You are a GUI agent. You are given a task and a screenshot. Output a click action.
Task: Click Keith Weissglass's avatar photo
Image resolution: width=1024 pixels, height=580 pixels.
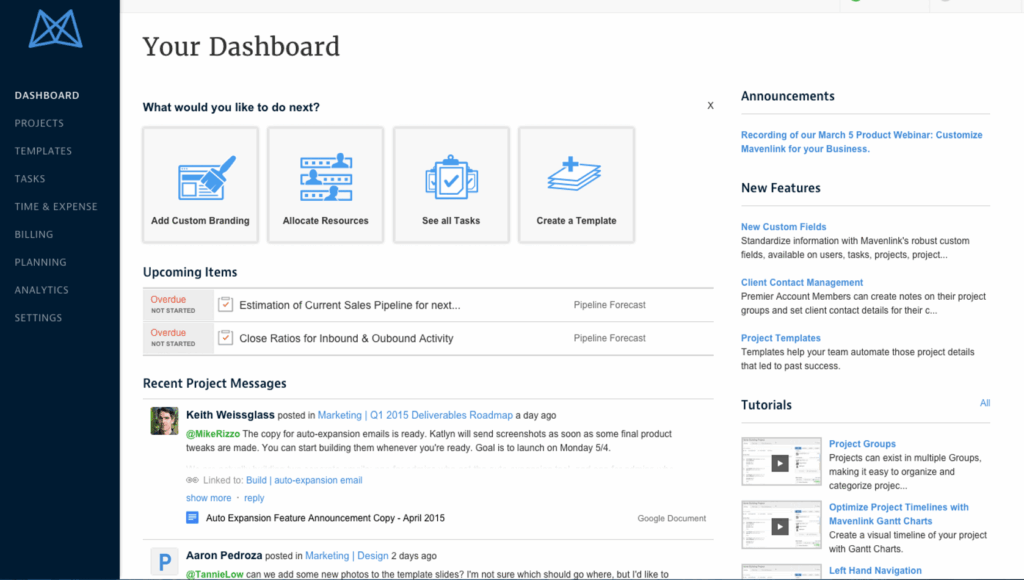point(164,421)
